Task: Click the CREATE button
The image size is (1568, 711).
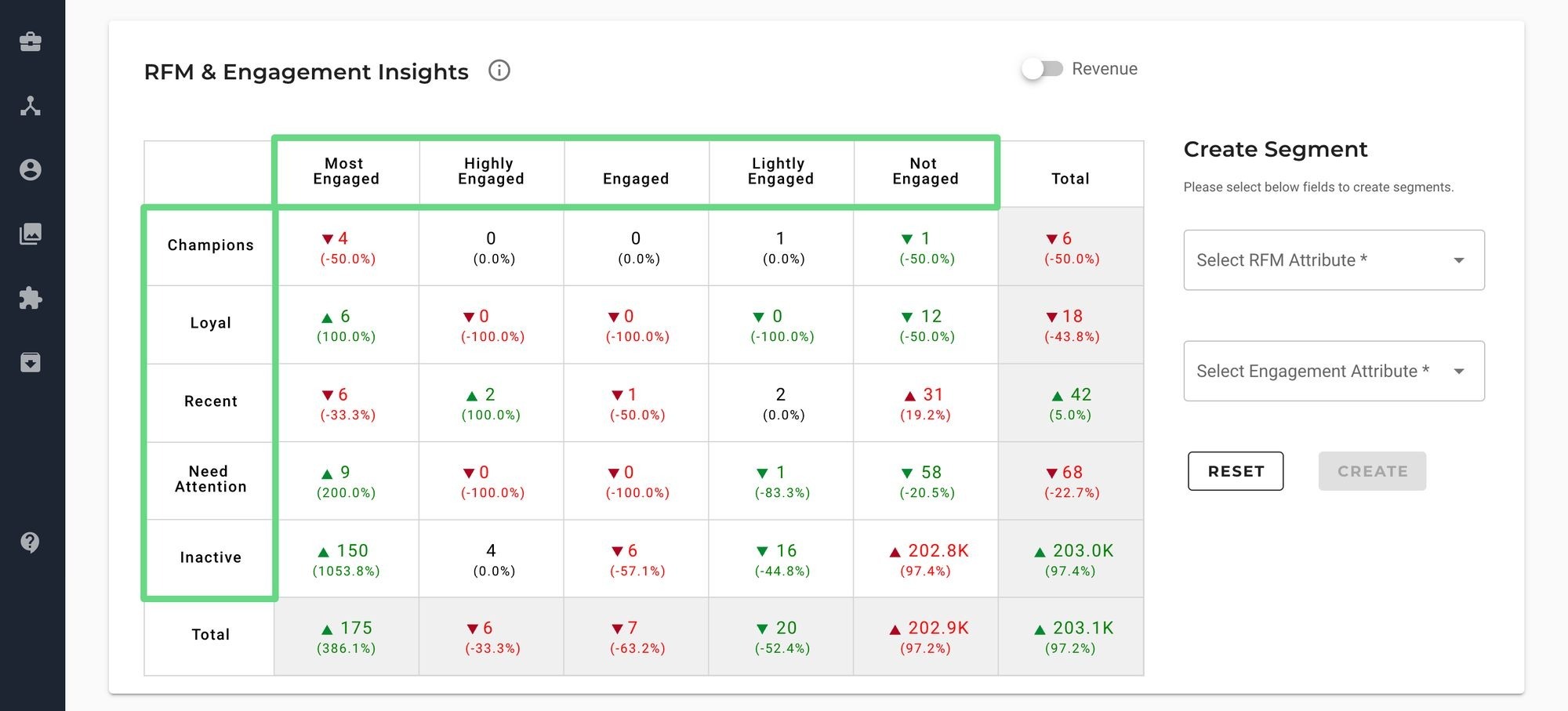Action: point(1371,471)
